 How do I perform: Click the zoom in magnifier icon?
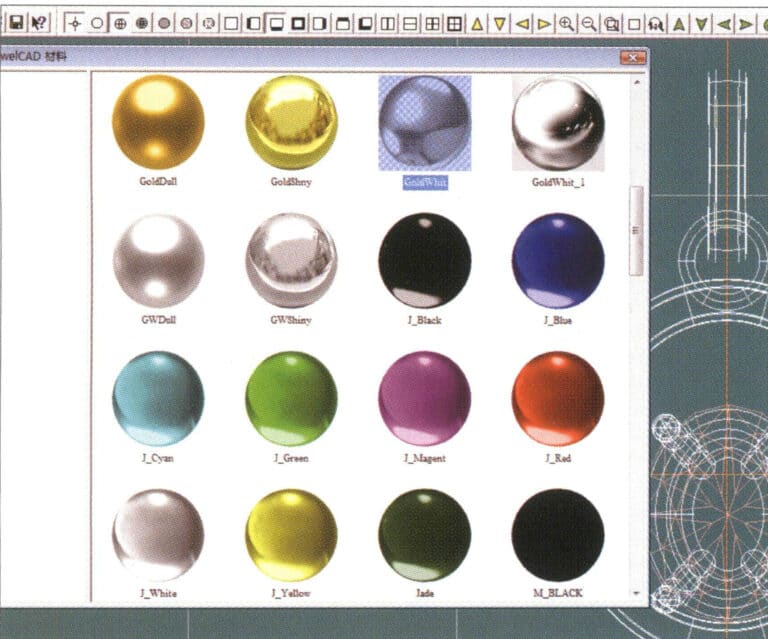point(567,24)
